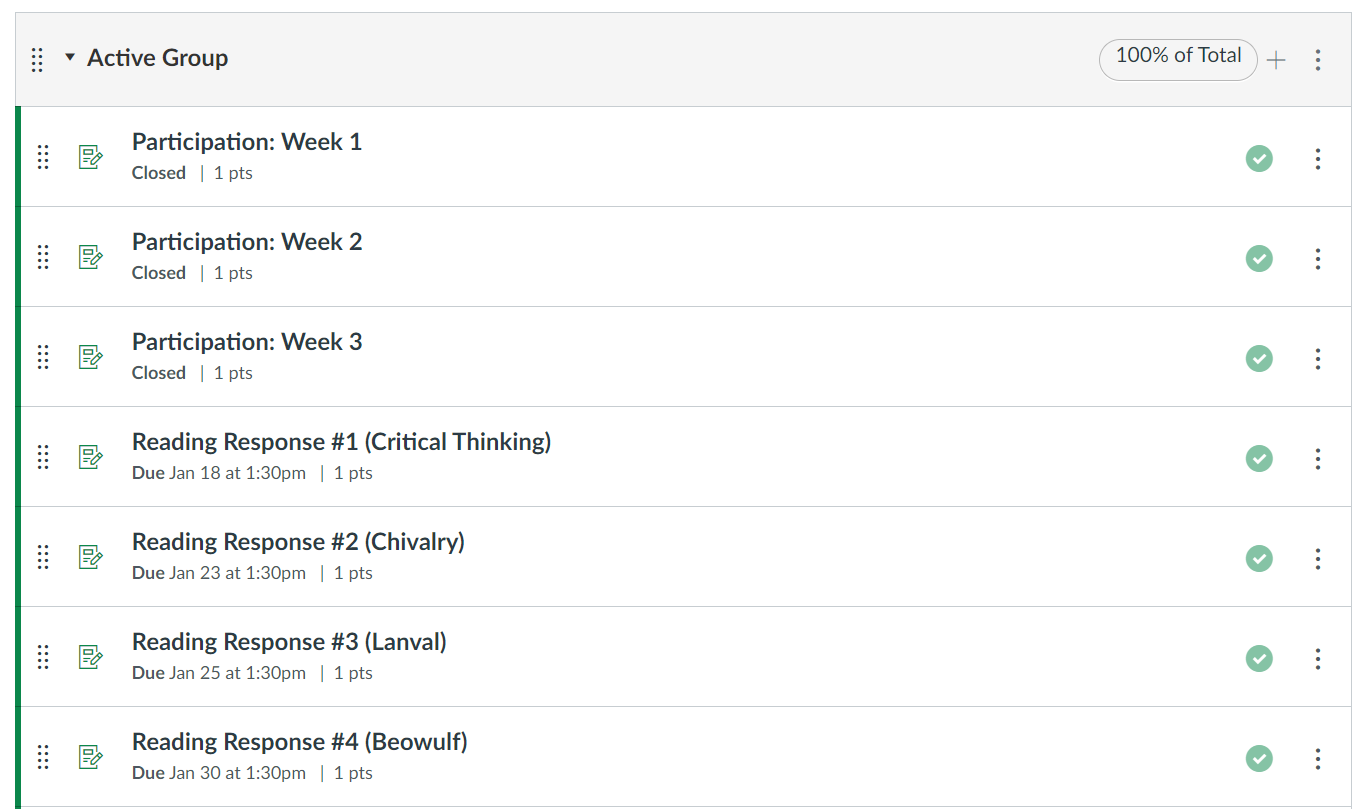Screen dimensions: 1358x809
Task: Toggle published checkmark for Reading Response #4 (Beowulf)
Action: (x=1259, y=758)
